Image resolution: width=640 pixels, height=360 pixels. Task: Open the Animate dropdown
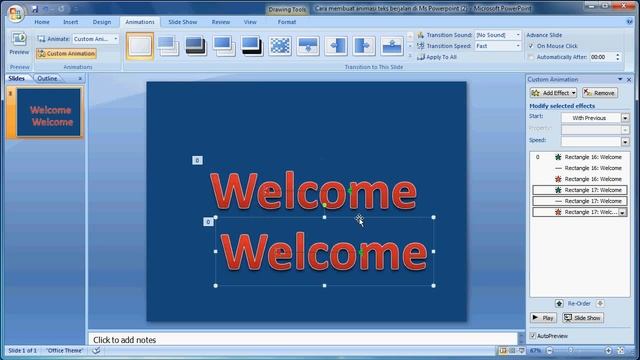[x=116, y=39]
